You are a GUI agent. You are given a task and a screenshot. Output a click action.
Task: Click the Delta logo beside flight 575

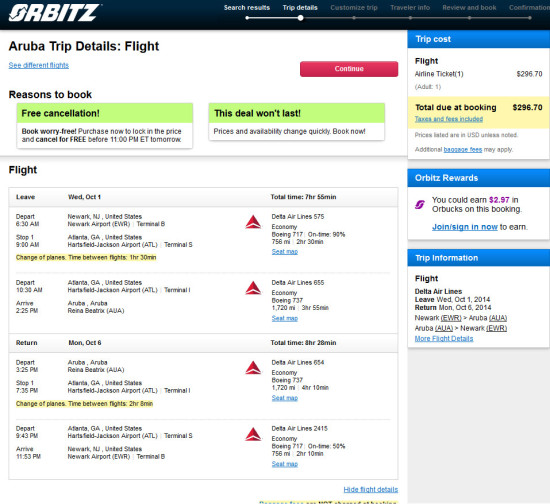click(253, 222)
